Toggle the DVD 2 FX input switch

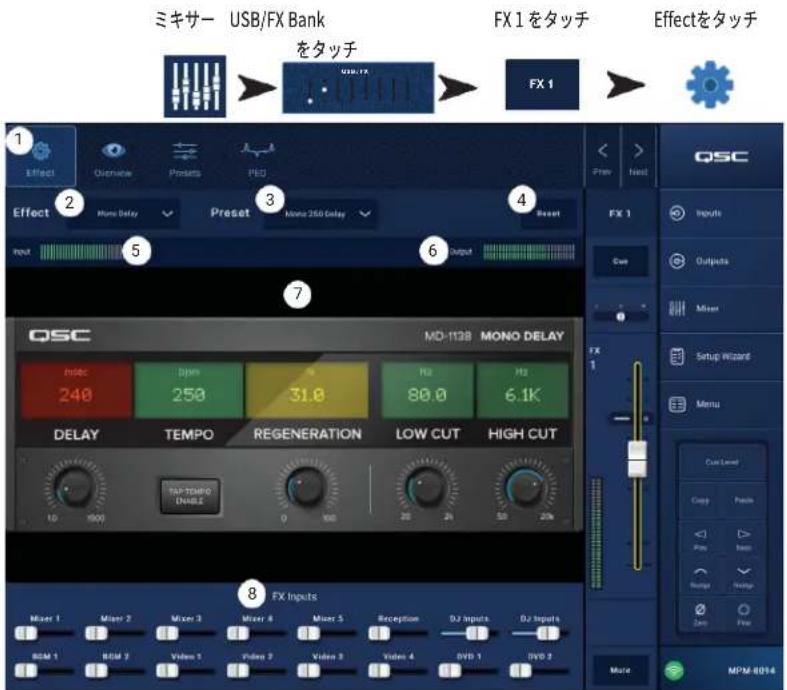coord(539,670)
